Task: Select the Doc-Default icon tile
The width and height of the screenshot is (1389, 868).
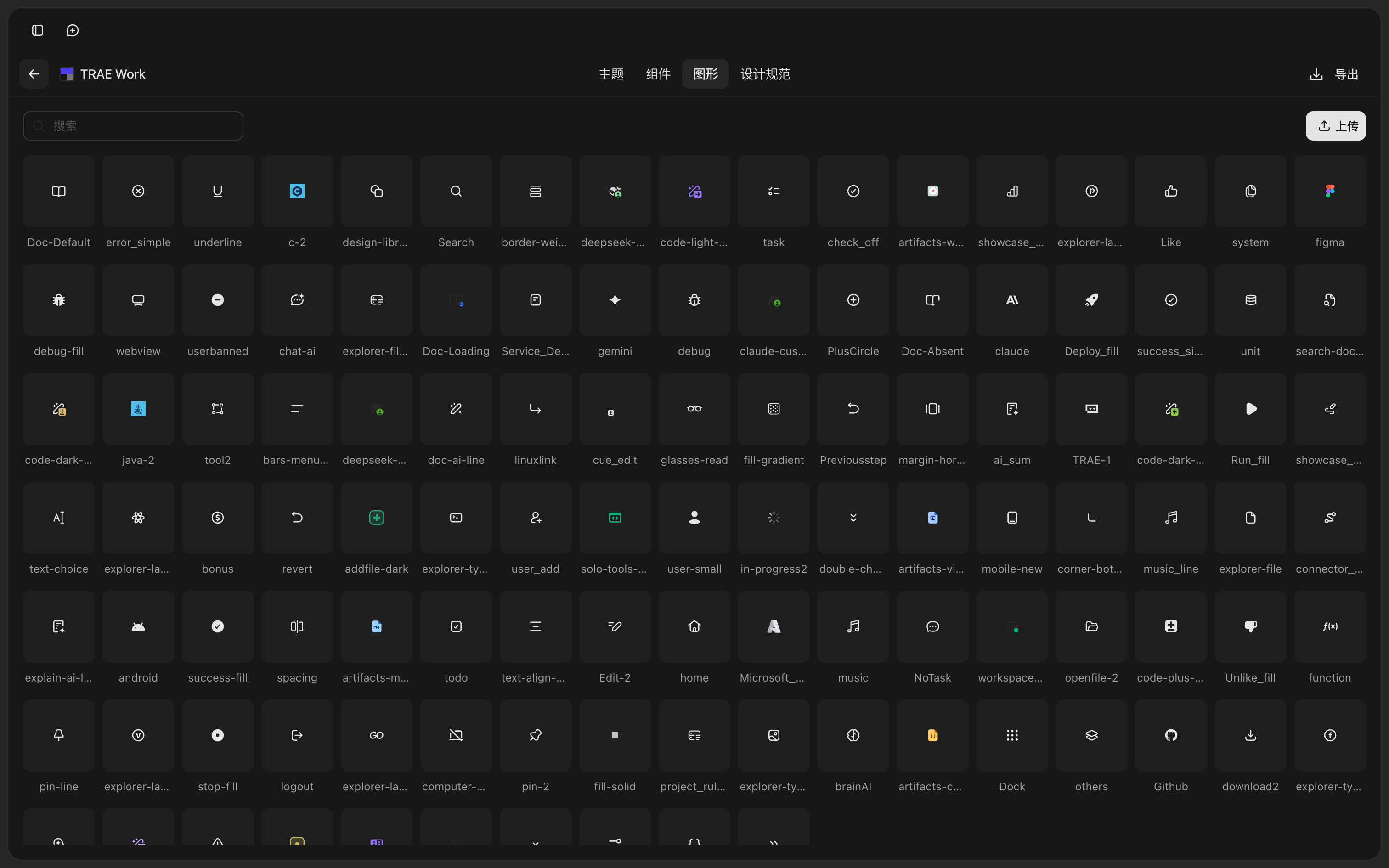Action: 59,191
